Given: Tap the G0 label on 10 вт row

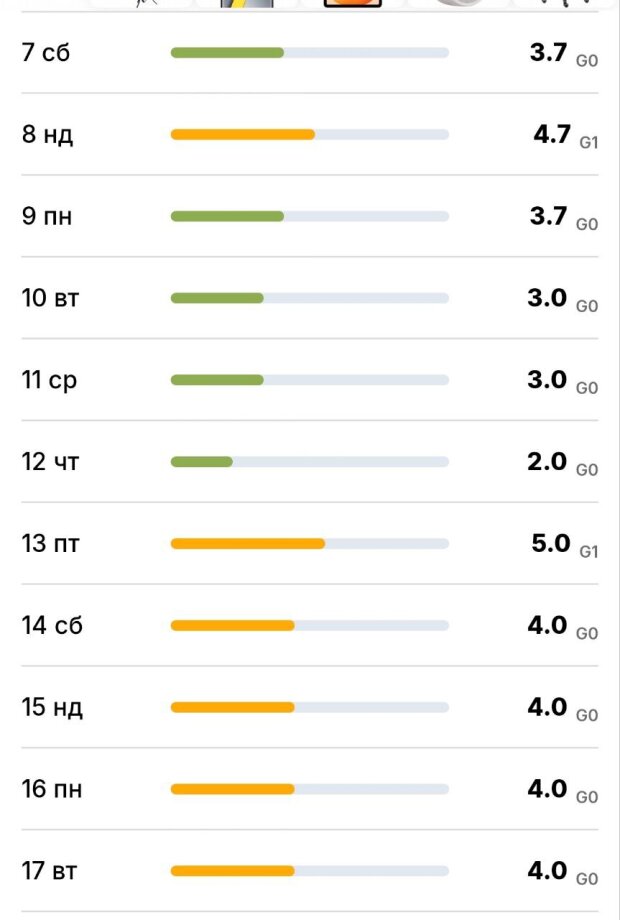Looking at the screenshot, I should click(x=587, y=306).
